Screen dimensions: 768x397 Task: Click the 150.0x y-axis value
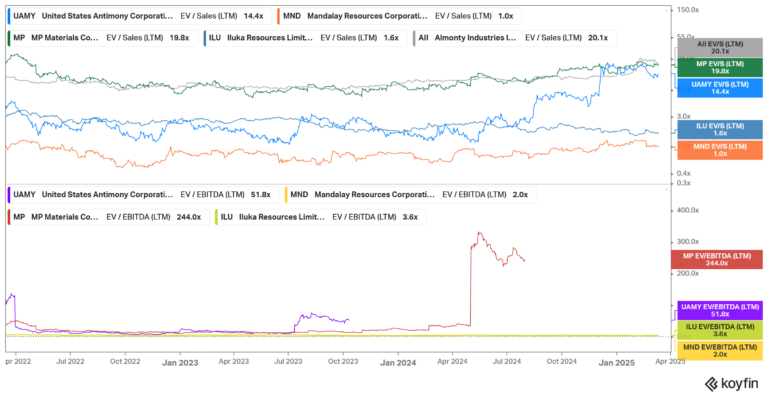(x=687, y=10)
